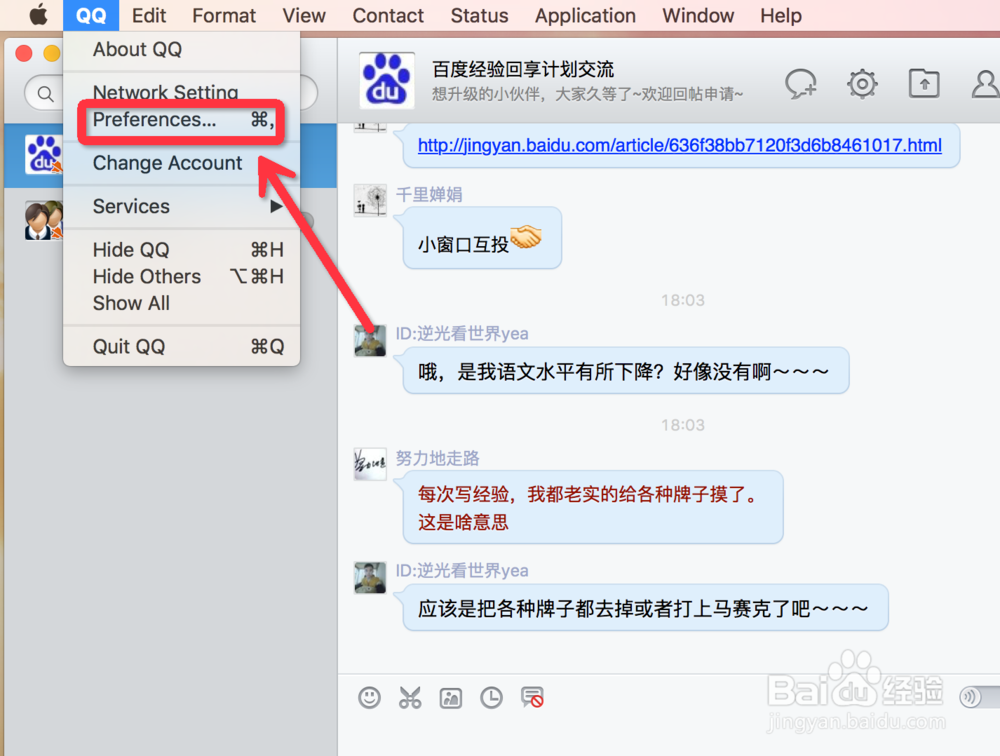Open chat history via the clock icon
The height and width of the screenshot is (756, 1000).
tap(490, 697)
